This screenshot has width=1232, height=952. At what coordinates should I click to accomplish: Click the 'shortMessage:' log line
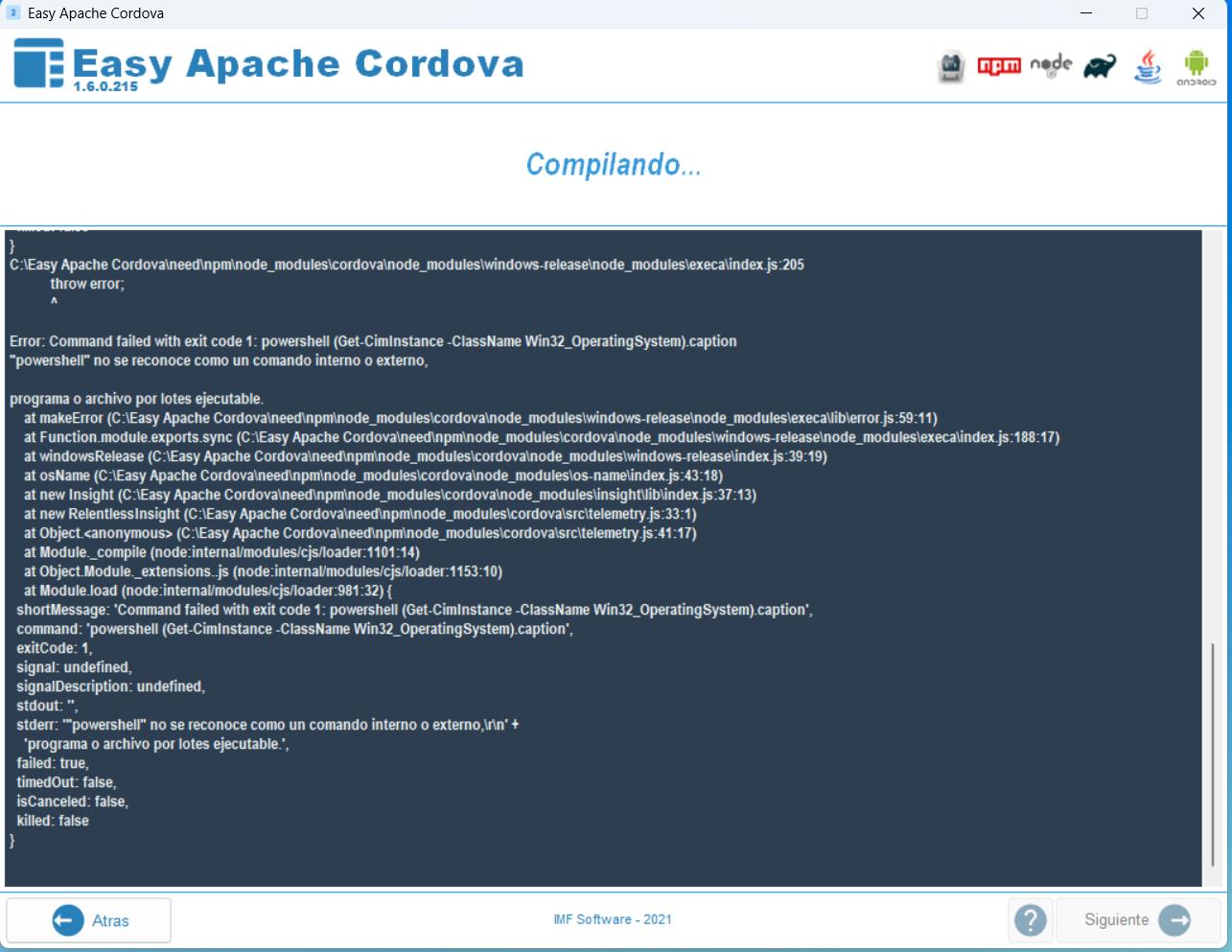pyautogui.click(x=414, y=610)
